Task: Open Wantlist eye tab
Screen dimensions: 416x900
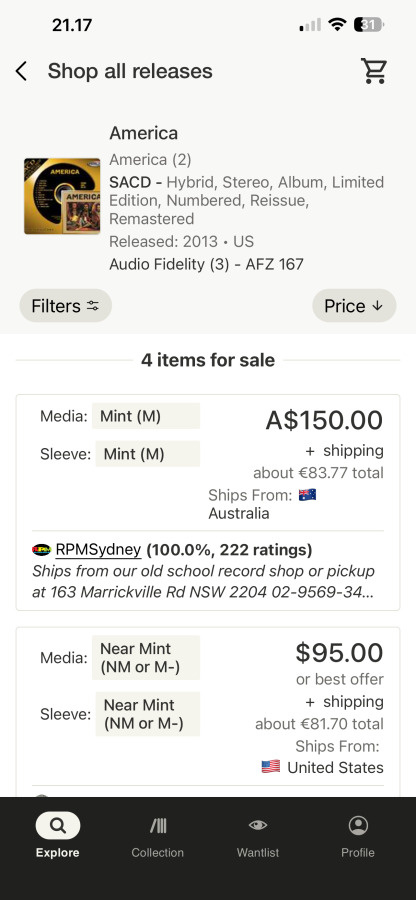Action: [258, 835]
